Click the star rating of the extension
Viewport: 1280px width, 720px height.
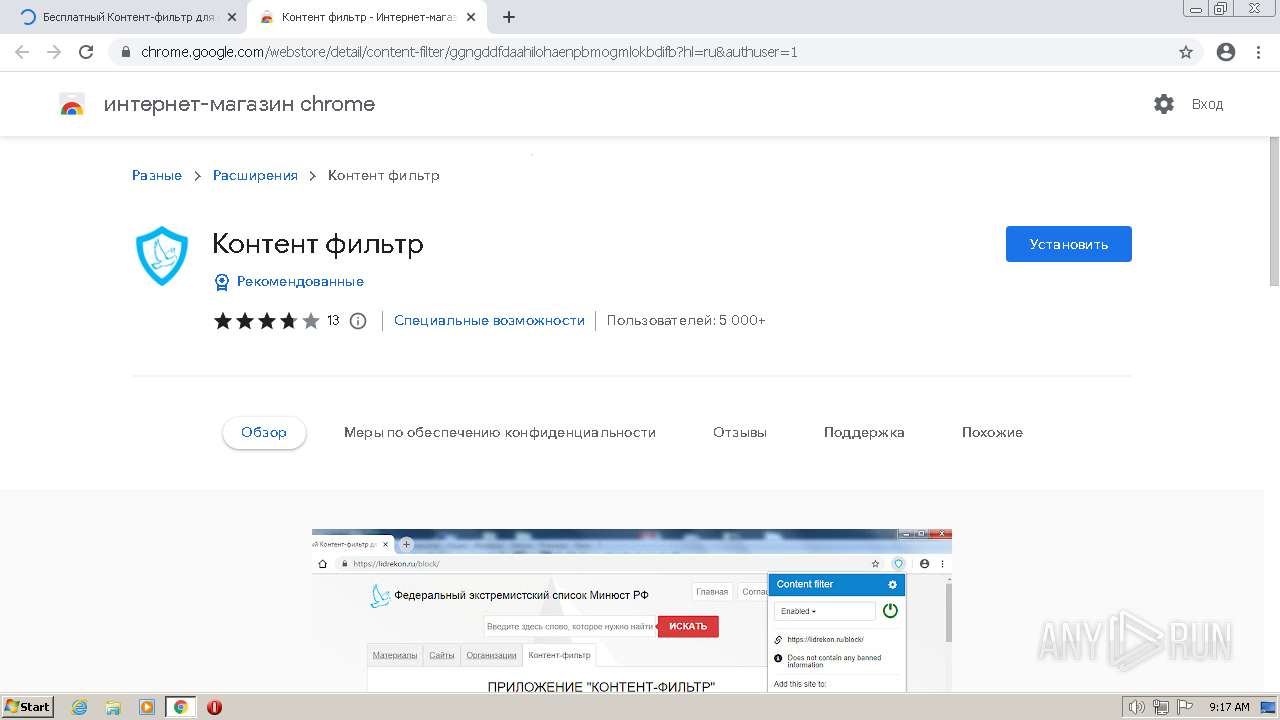267,321
